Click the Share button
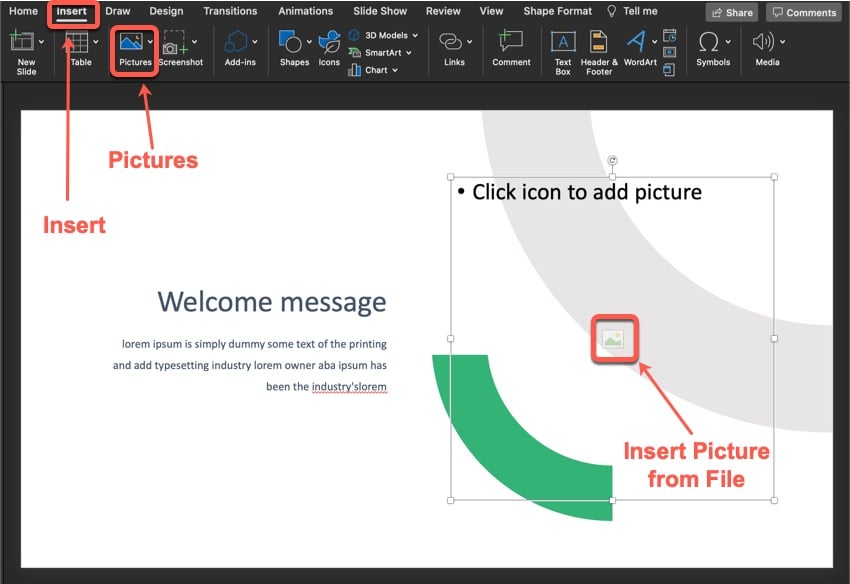850x584 pixels. click(x=731, y=12)
